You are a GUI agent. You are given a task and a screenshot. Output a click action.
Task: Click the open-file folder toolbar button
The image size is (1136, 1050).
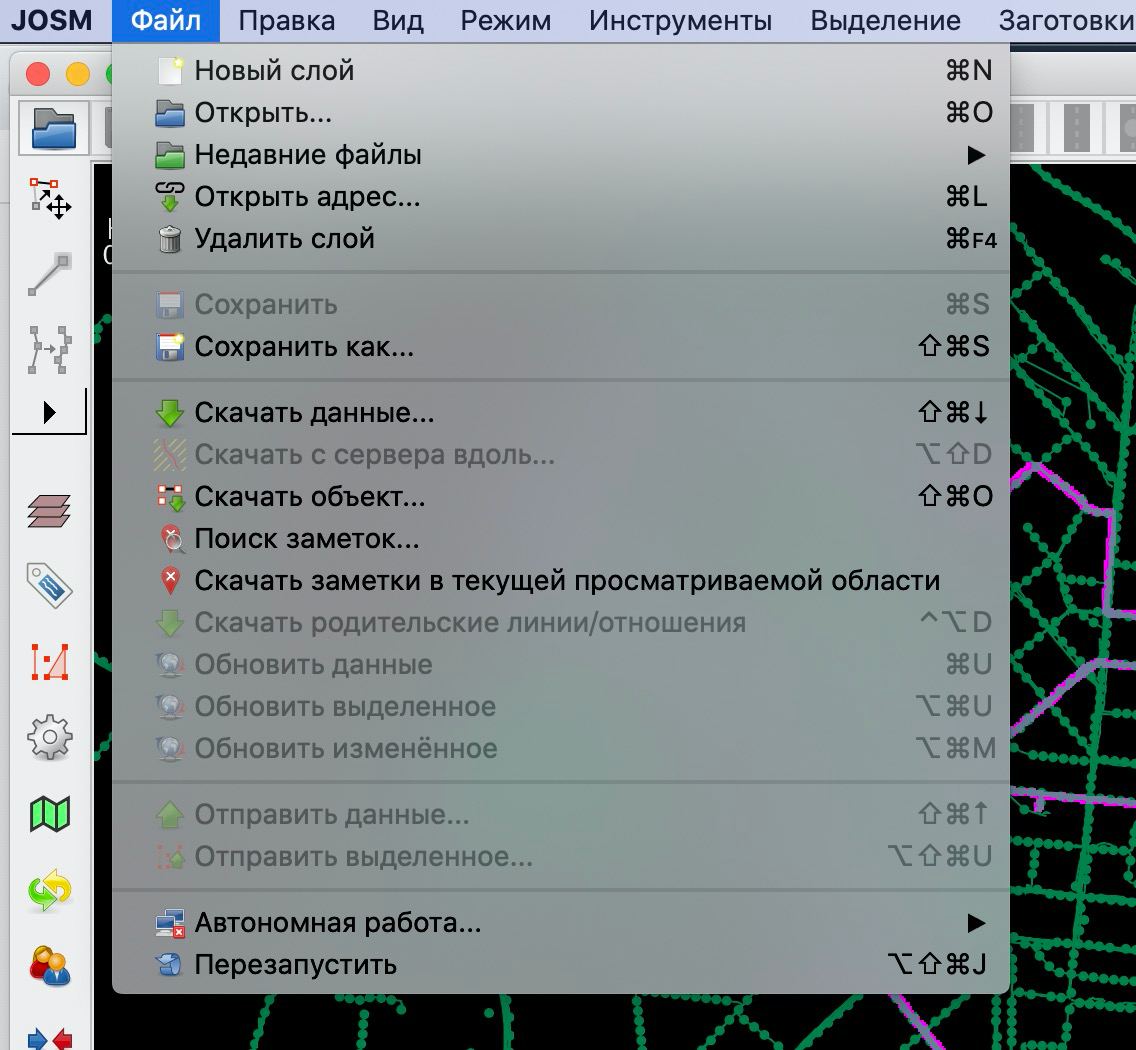[54, 128]
